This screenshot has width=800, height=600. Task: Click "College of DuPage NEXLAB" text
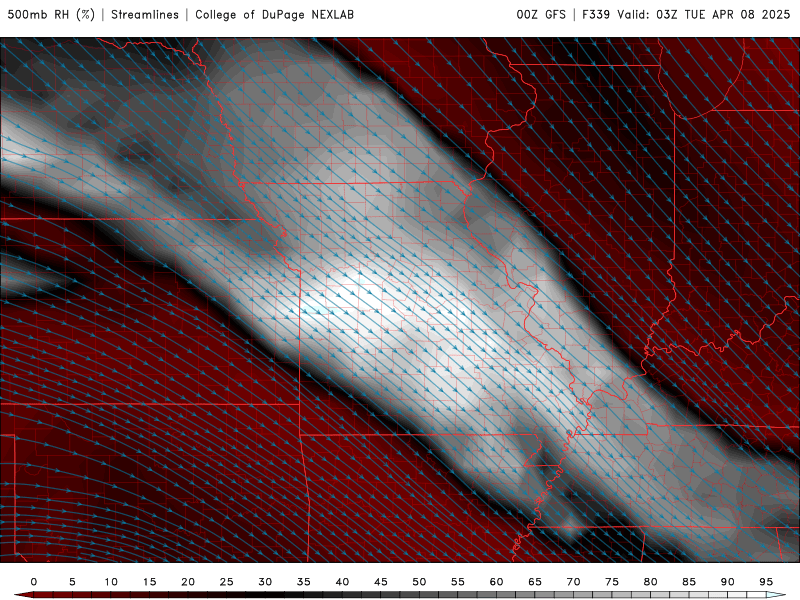(274, 14)
